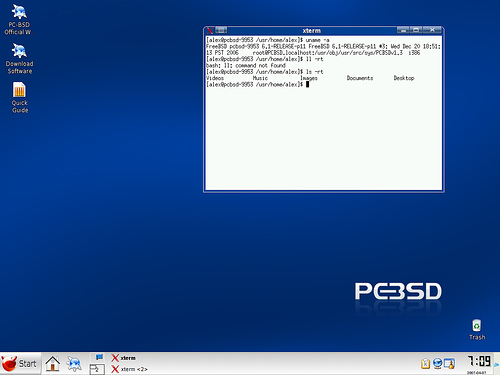Image resolution: width=500 pixels, height=375 pixels.
Task: Open the Klipper clipboard tray icon
Action: [426, 363]
